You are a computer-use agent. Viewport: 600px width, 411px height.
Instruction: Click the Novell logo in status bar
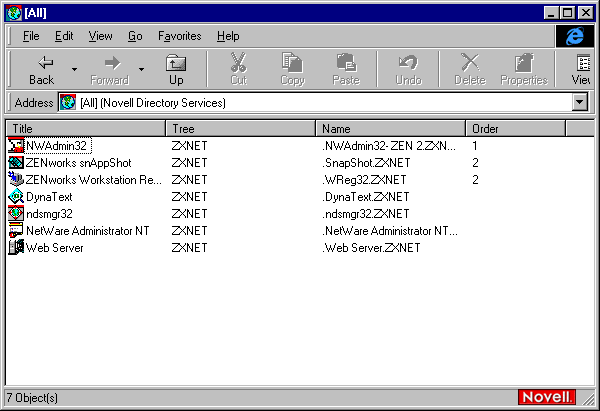(x=547, y=397)
